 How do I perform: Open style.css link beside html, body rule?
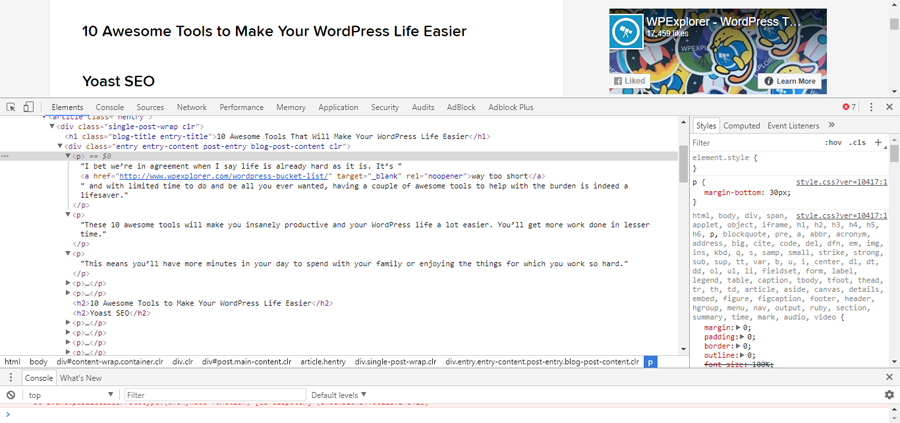[x=841, y=216]
